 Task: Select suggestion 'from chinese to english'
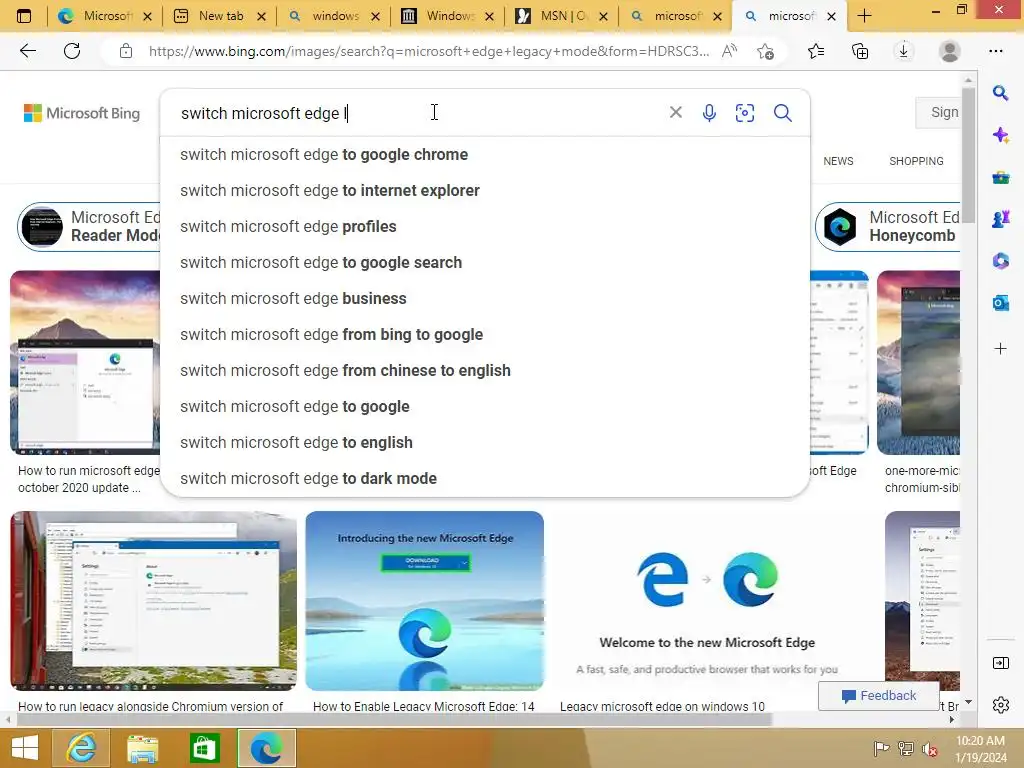tap(485, 370)
